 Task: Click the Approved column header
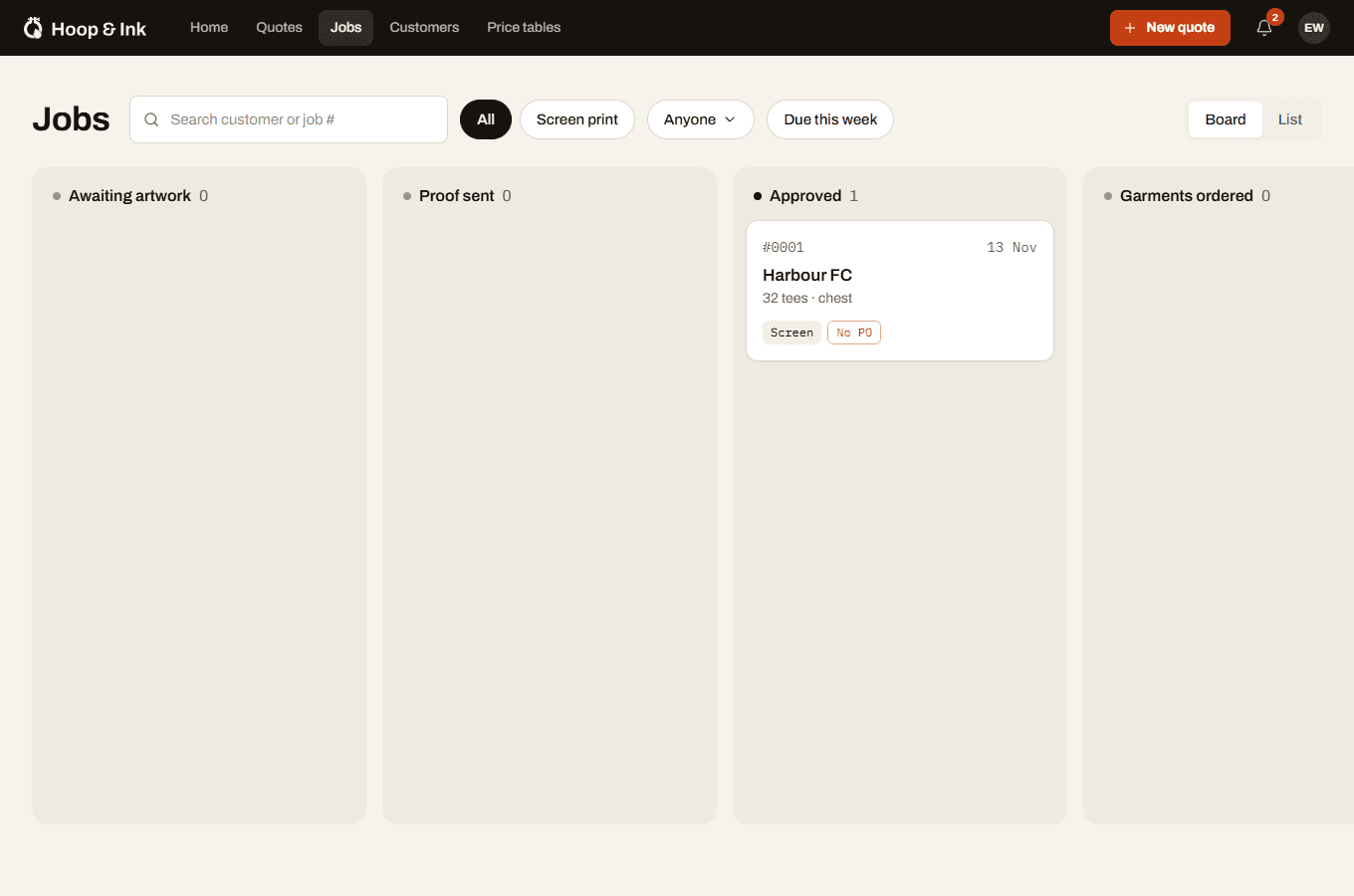coord(805,196)
